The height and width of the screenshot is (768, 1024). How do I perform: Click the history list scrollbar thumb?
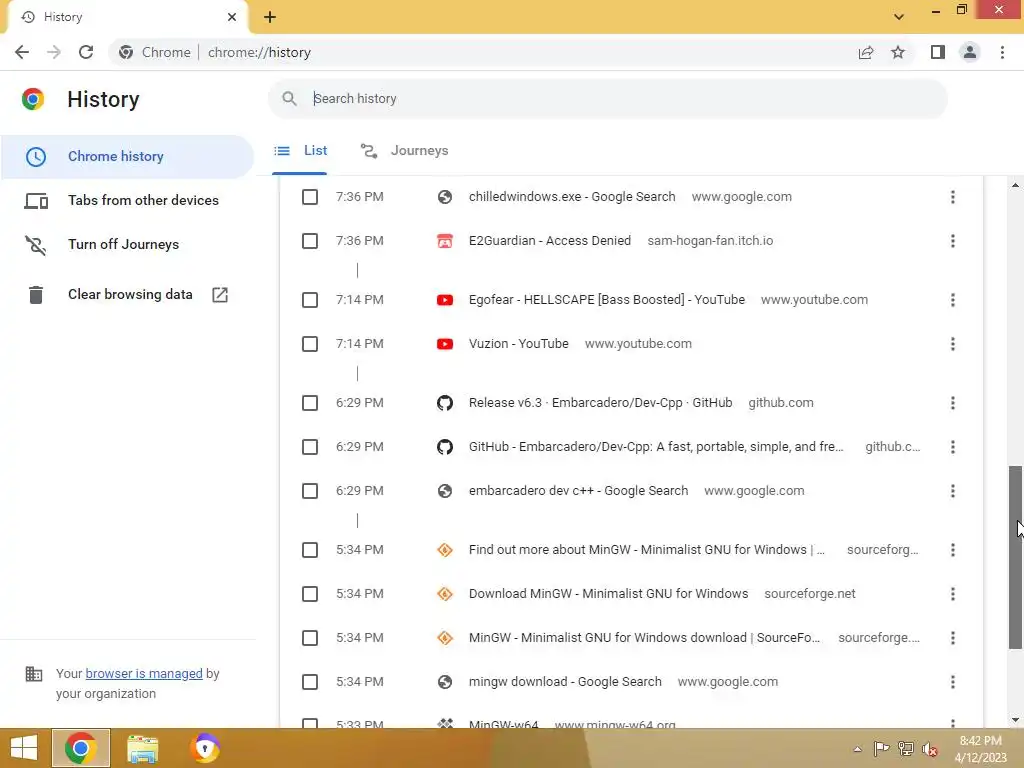tap(1015, 557)
